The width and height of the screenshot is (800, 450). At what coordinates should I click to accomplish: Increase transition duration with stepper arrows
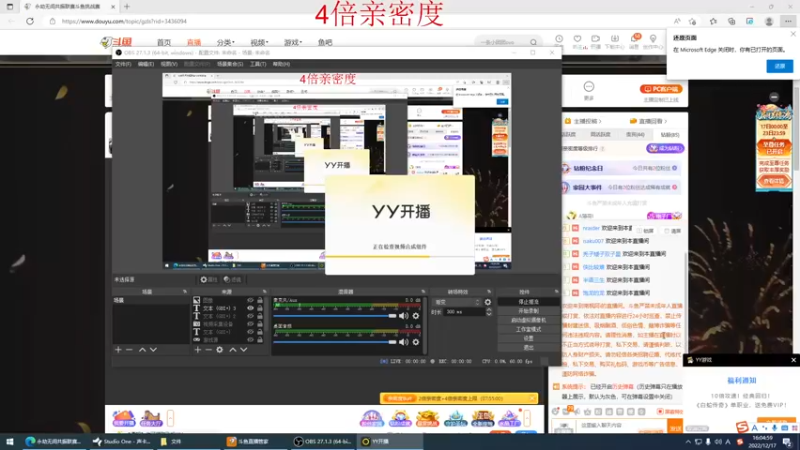(489, 310)
